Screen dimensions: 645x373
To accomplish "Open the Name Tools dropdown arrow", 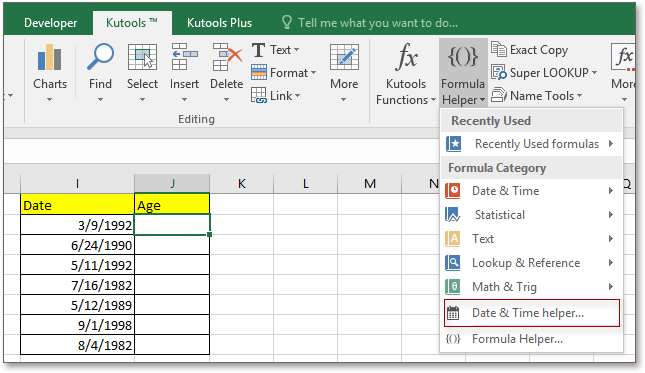I will tap(580, 96).
